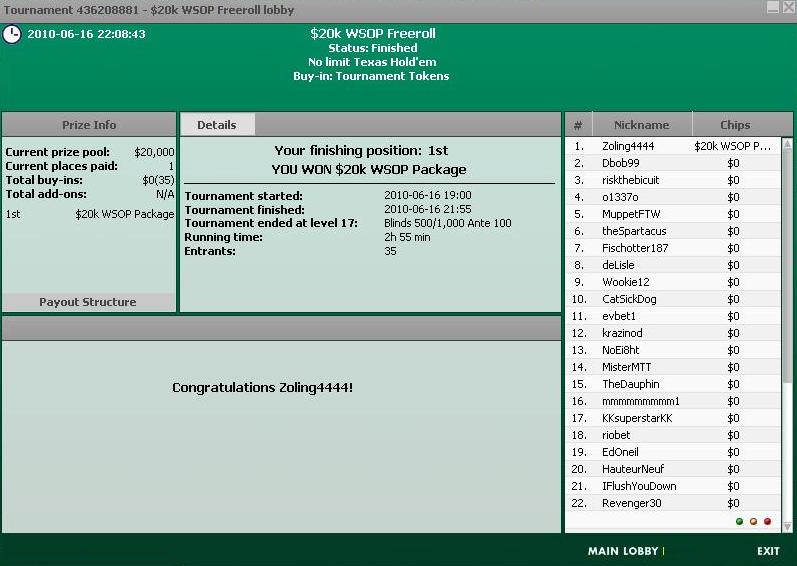Open the Payout Structure
797x566 pixels.
(88, 302)
